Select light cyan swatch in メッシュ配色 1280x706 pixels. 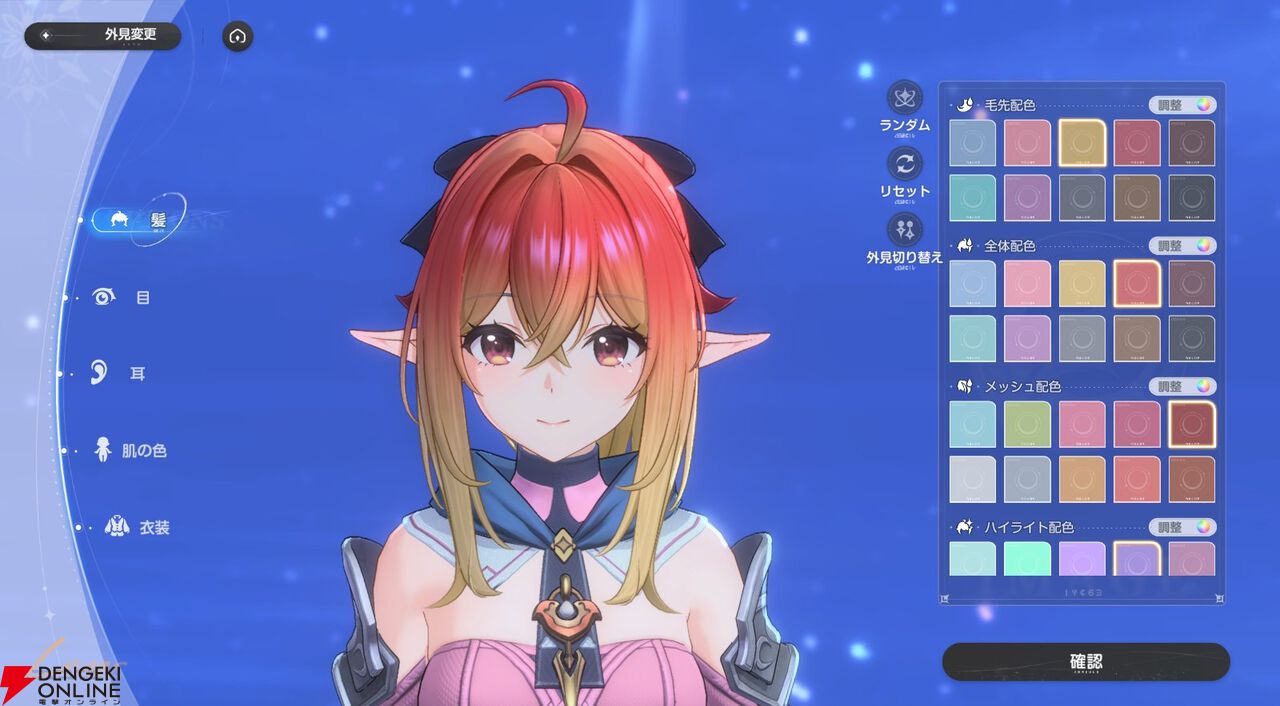[x=973, y=425]
